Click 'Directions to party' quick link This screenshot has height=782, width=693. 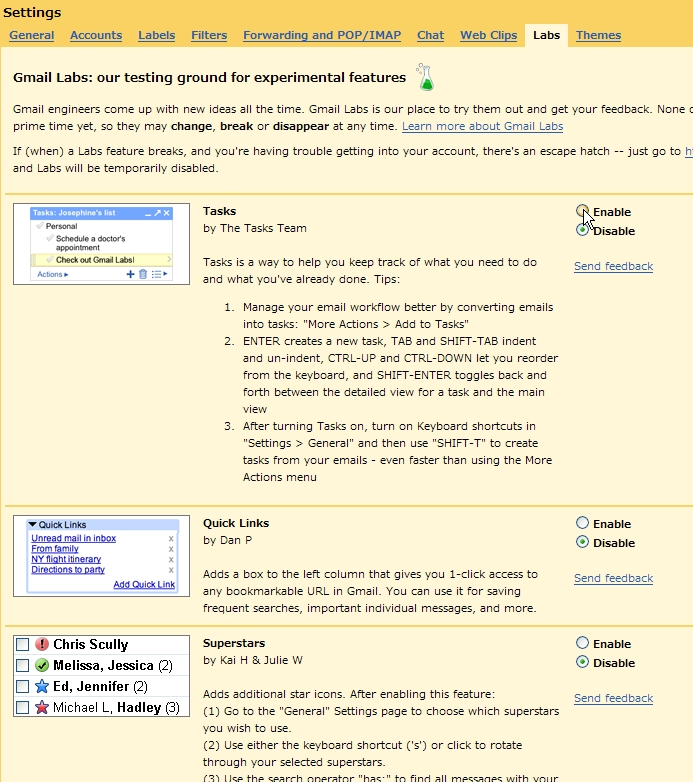68,570
